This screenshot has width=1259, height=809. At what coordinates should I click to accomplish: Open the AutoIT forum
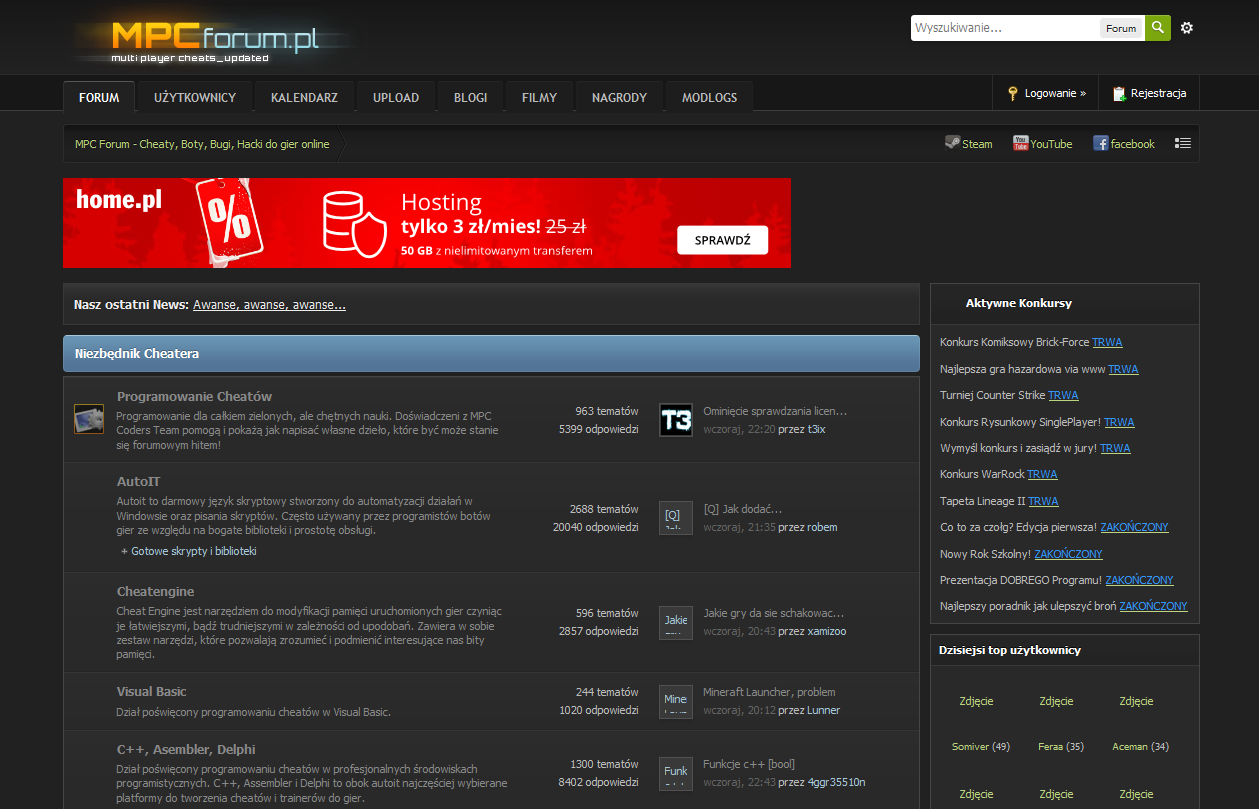click(138, 481)
